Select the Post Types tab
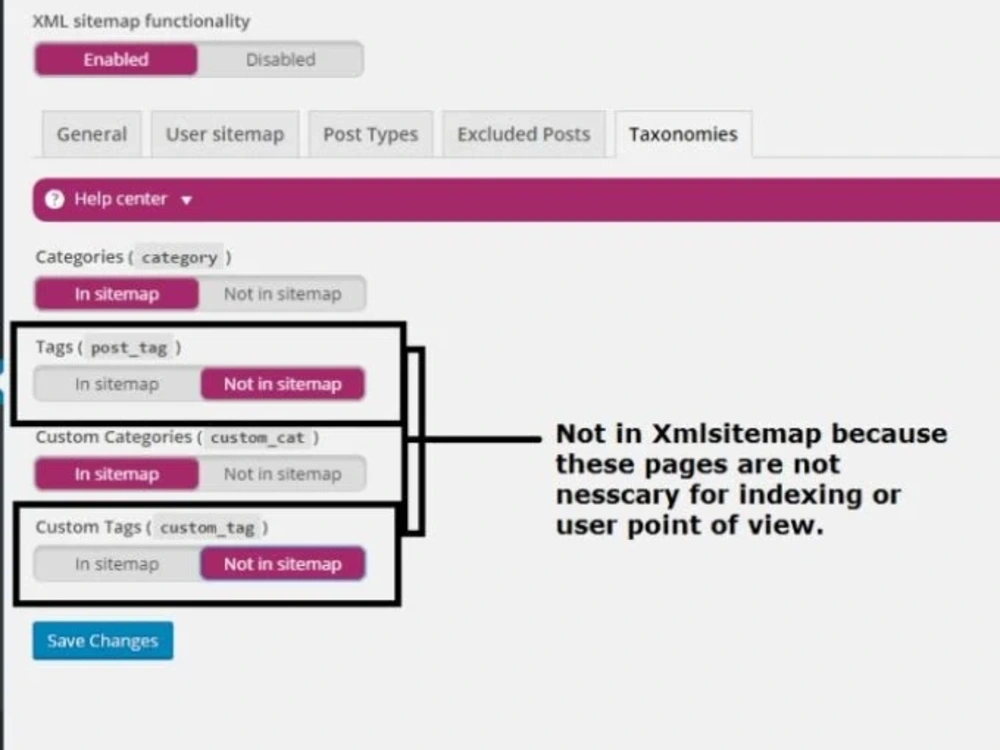This screenshot has height=750, width=1000. click(371, 134)
